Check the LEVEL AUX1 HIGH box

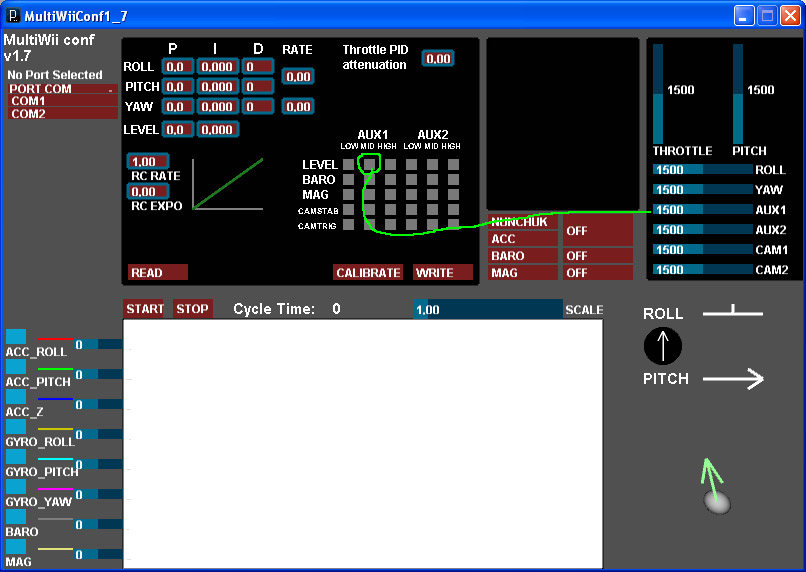(x=390, y=164)
